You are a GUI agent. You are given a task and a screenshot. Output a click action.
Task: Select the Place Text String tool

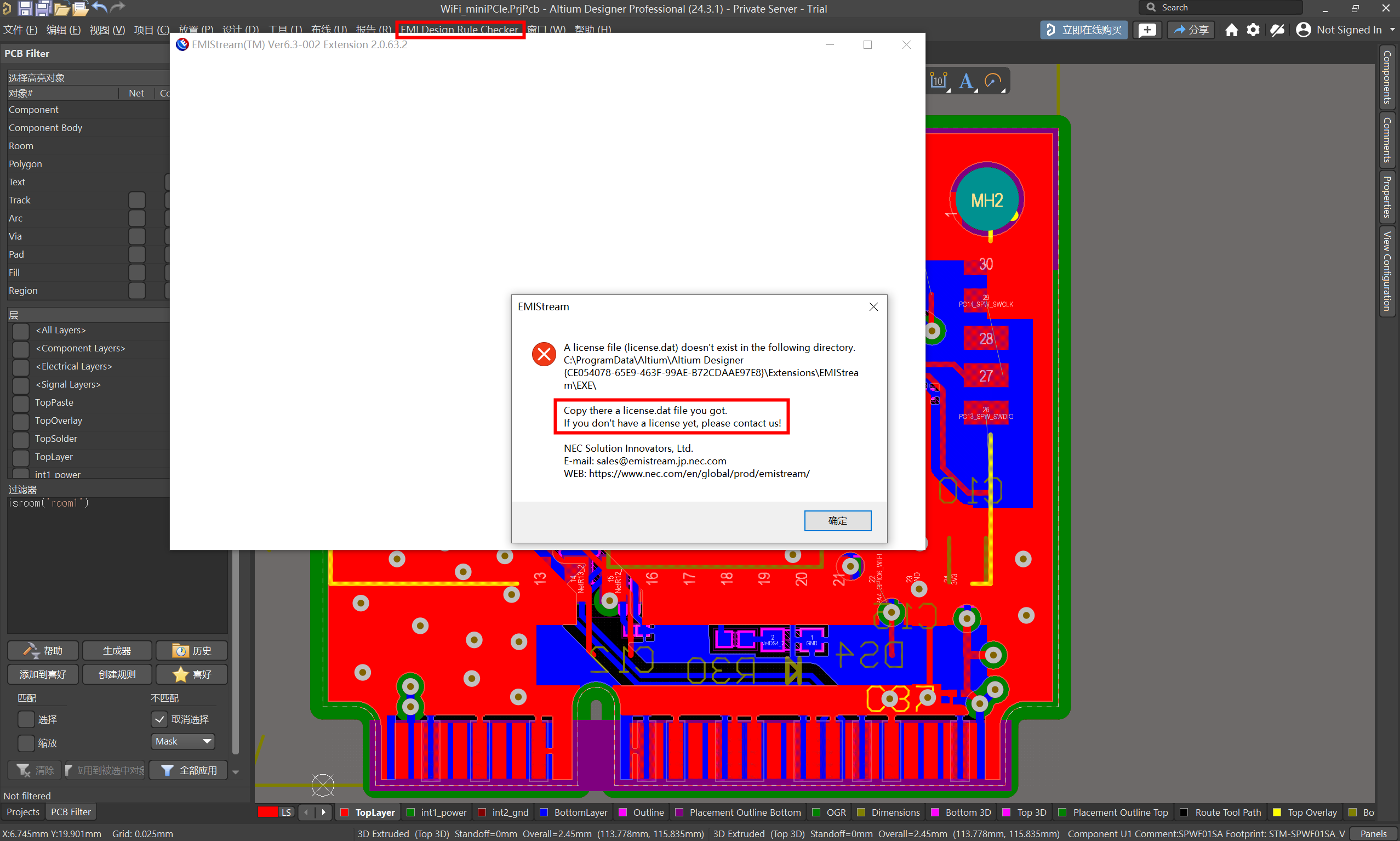click(966, 81)
